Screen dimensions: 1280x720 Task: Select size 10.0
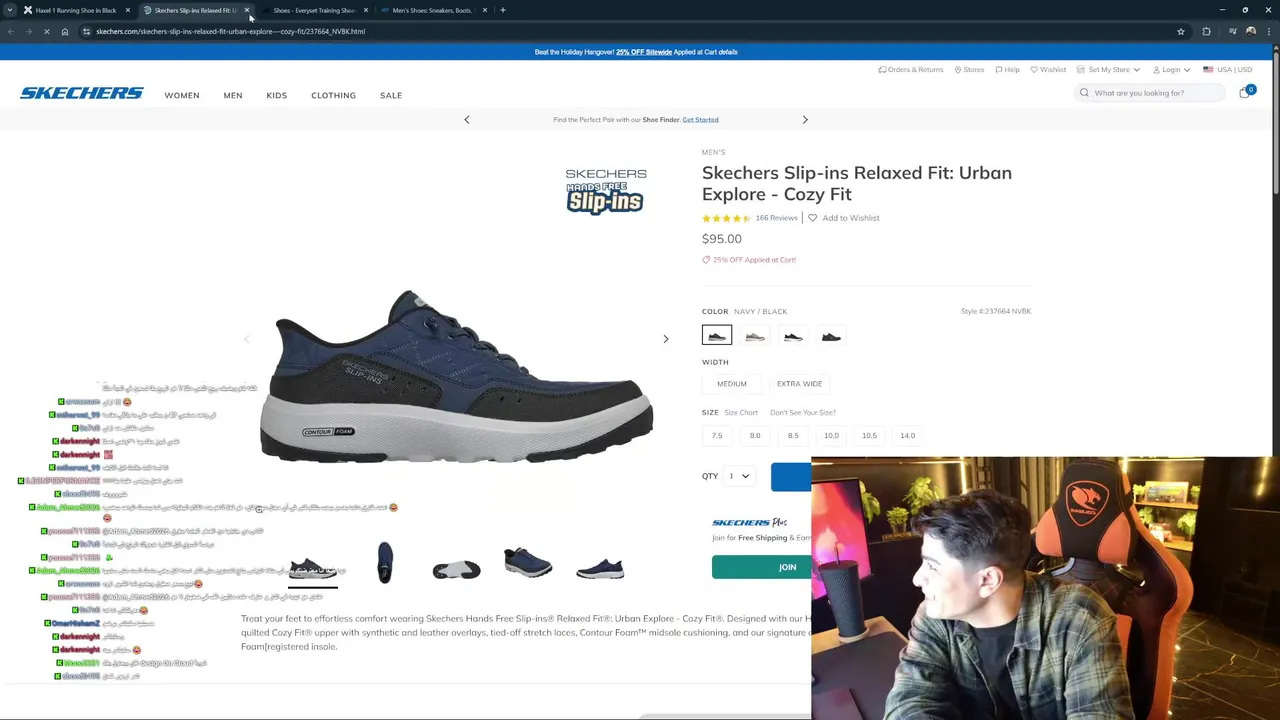(x=831, y=436)
